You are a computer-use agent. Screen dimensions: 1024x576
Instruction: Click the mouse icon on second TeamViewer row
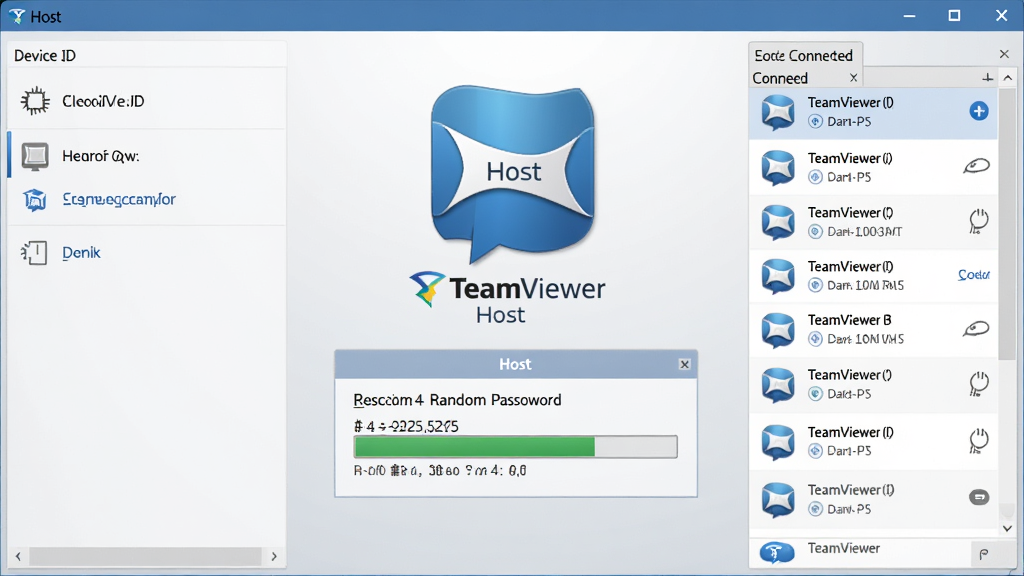coord(976,166)
